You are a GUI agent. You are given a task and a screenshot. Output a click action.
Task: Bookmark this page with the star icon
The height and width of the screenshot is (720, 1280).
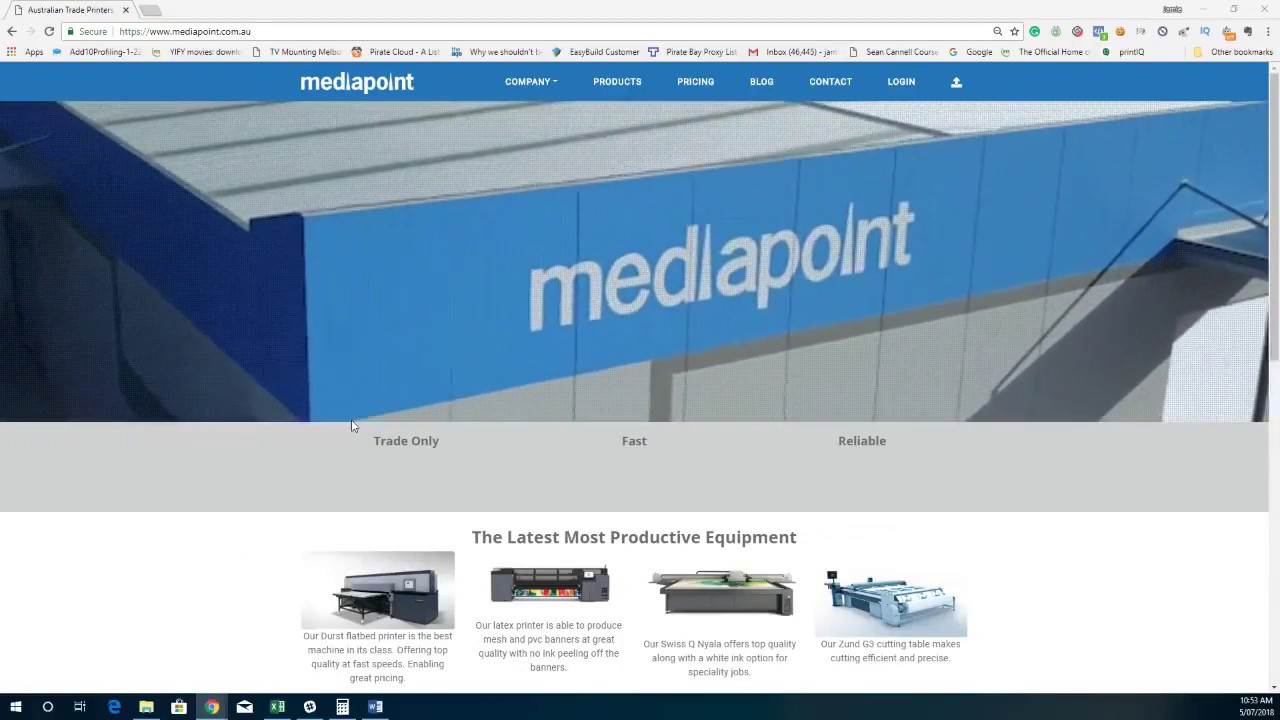click(1014, 31)
